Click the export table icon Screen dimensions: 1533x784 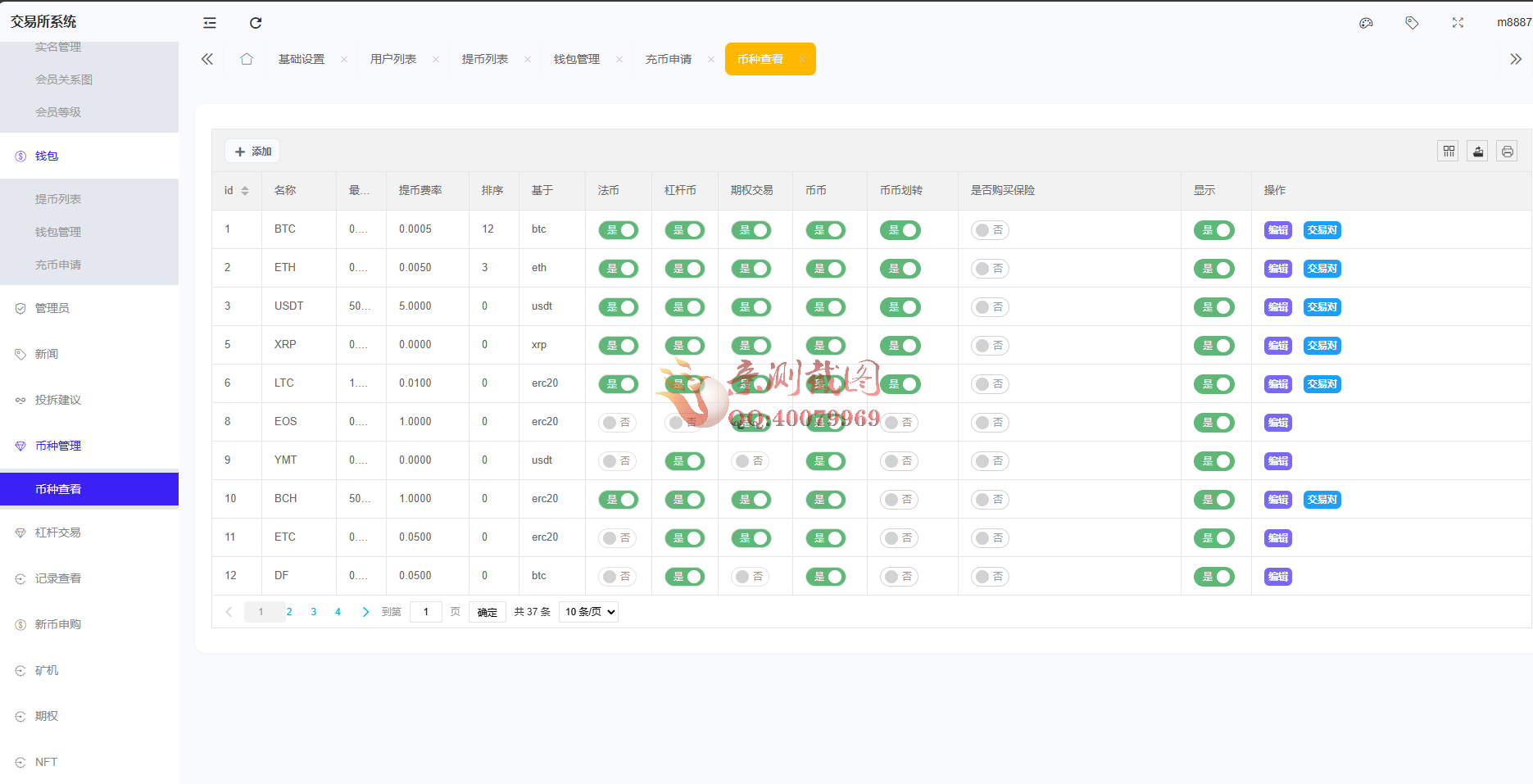(x=1477, y=152)
